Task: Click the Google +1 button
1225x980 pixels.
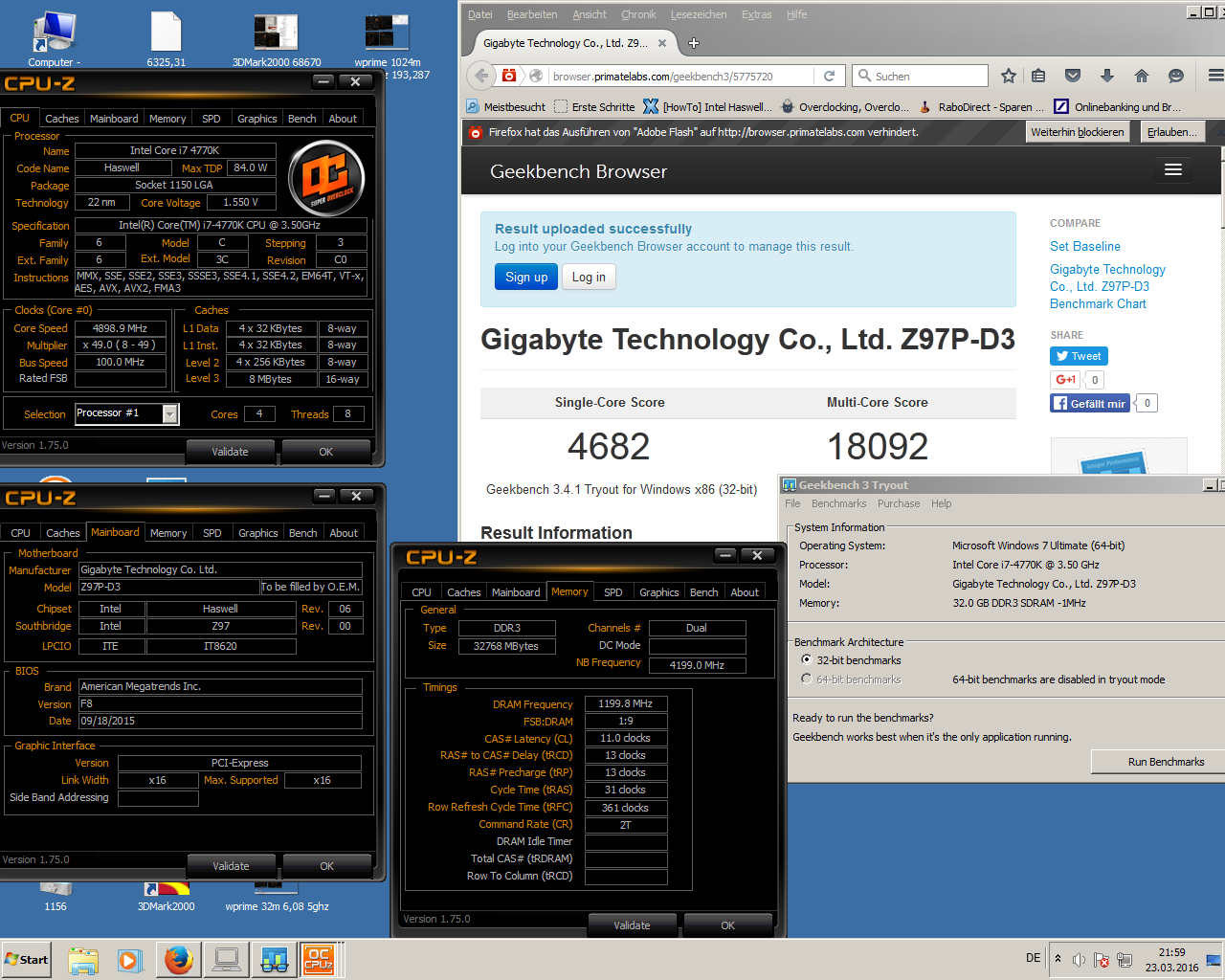Action: (x=1065, y=380)
